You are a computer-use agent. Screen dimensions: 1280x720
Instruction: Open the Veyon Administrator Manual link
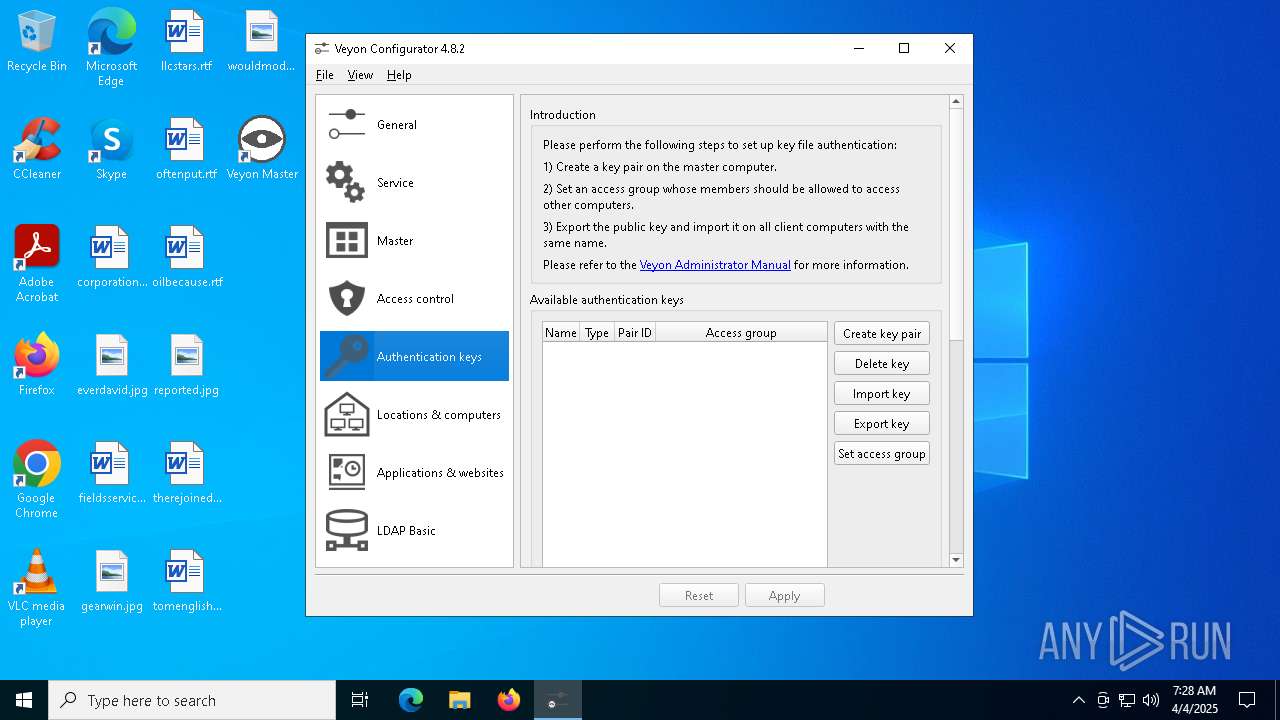715,265
